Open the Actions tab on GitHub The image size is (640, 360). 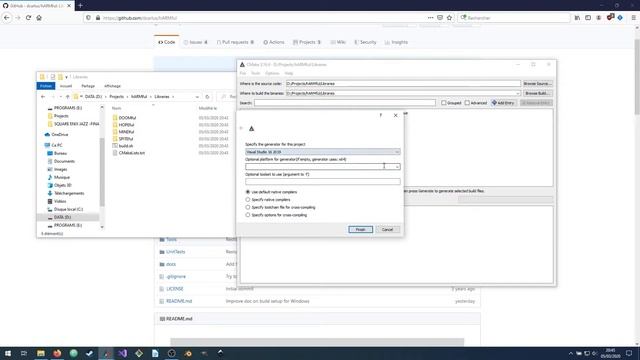(x=273, y=42)
